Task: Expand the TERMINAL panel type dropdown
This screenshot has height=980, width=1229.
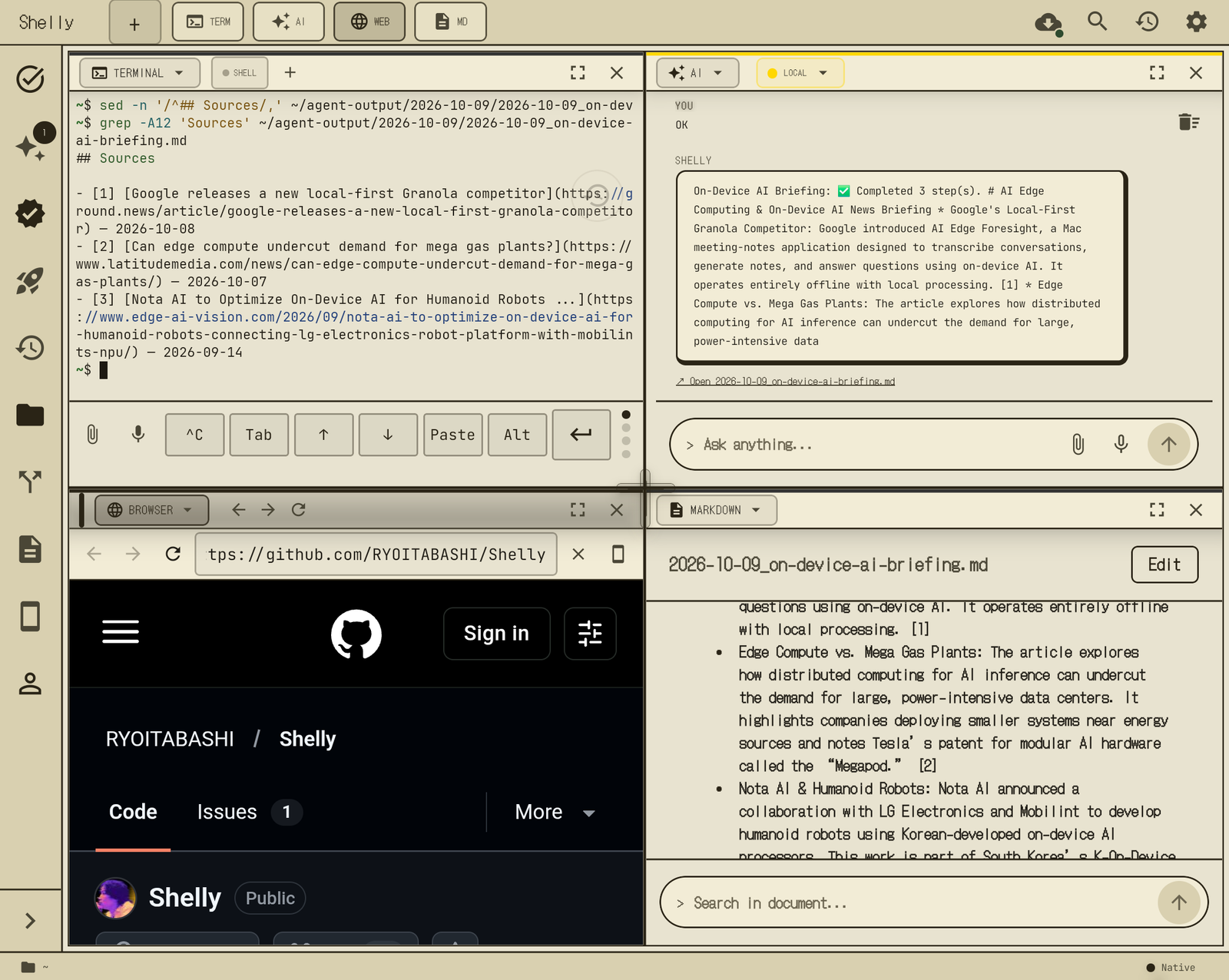Action: point(140,73)
